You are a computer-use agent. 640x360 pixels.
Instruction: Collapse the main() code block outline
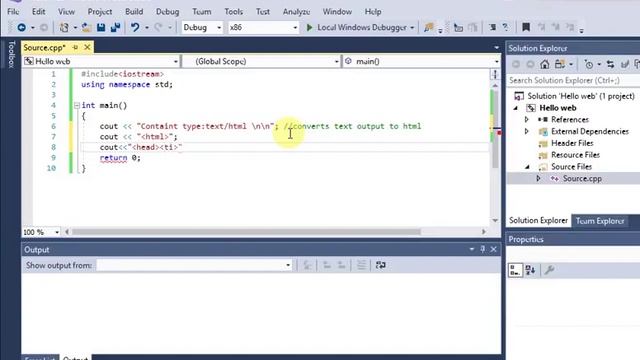coord(77,105)
